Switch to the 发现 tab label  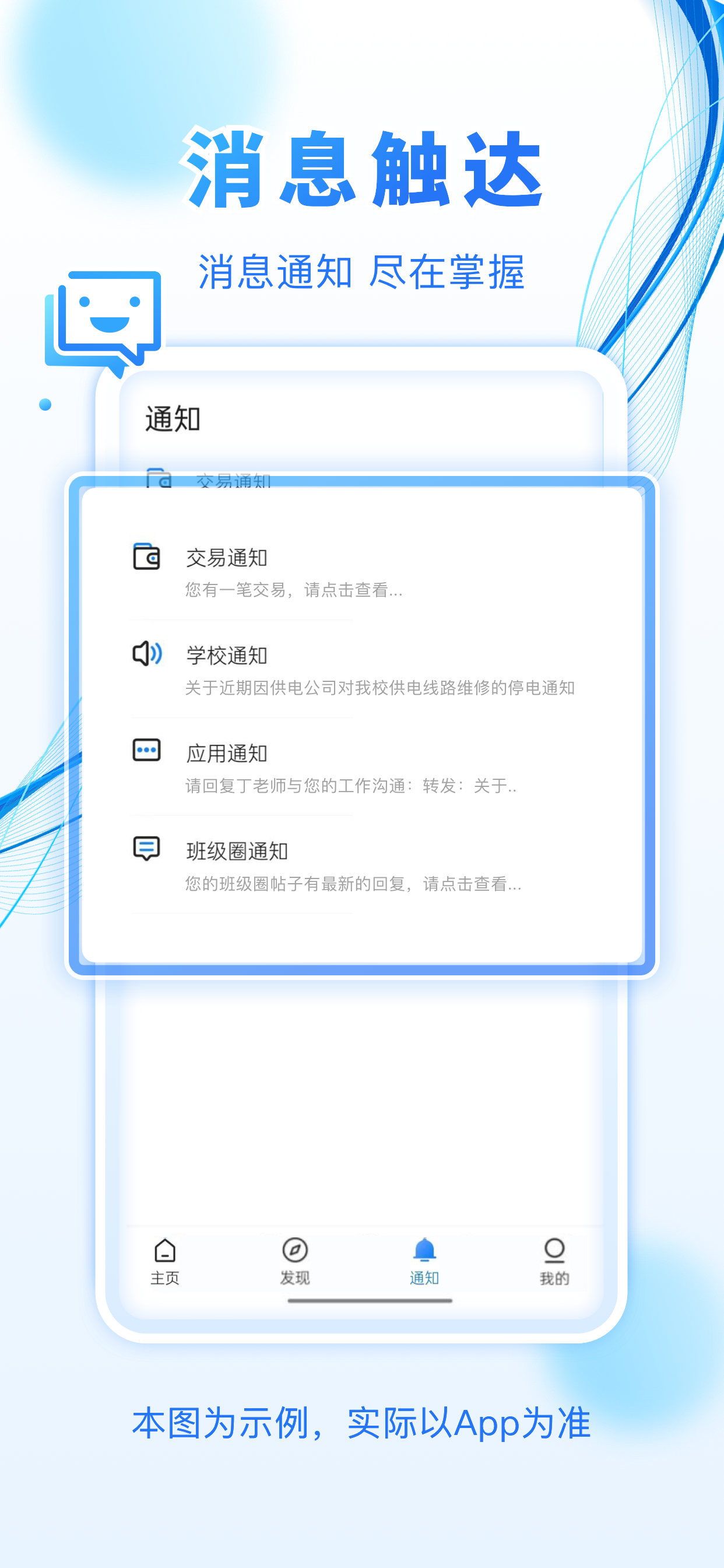pyautogui.click(x=295, y=1278)
